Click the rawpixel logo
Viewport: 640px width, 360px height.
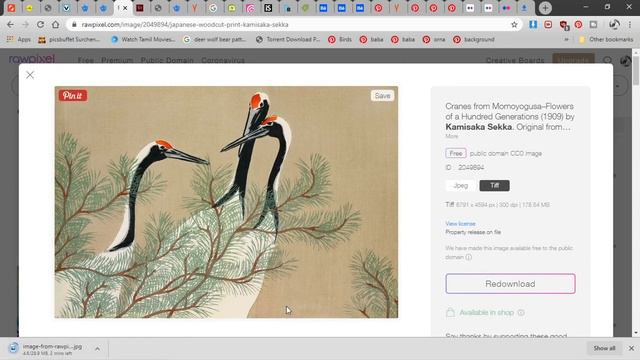32,59
